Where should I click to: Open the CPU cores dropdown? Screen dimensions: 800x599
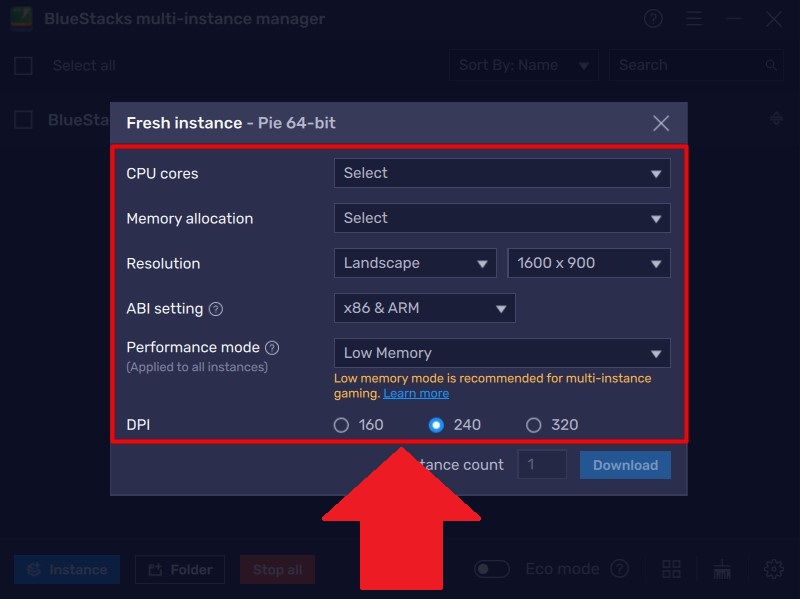(x=501, y=173)
